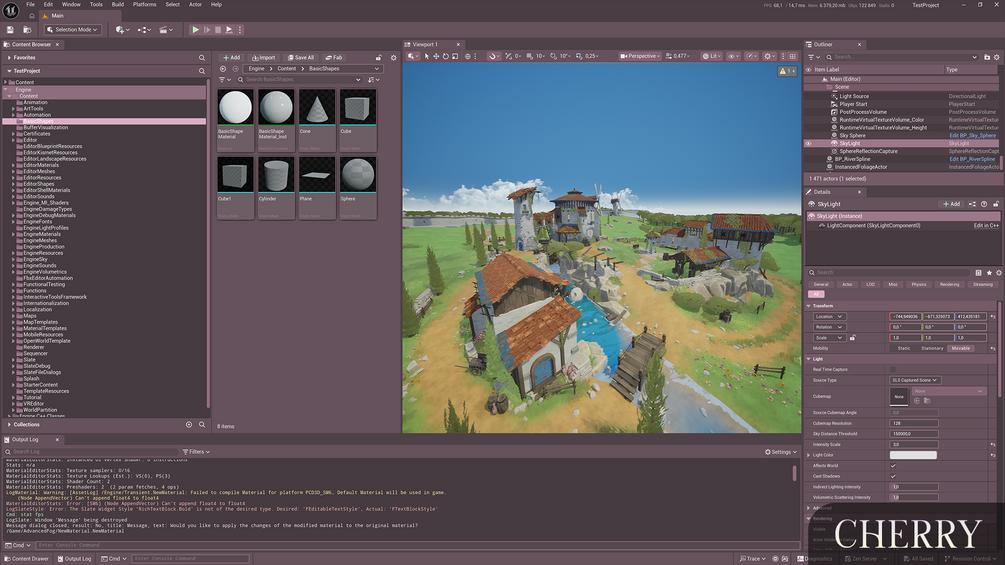The height and width of the screenshot is (565, 1005).
Task: Open the Build menu
Action: click(x=118, y=4)
